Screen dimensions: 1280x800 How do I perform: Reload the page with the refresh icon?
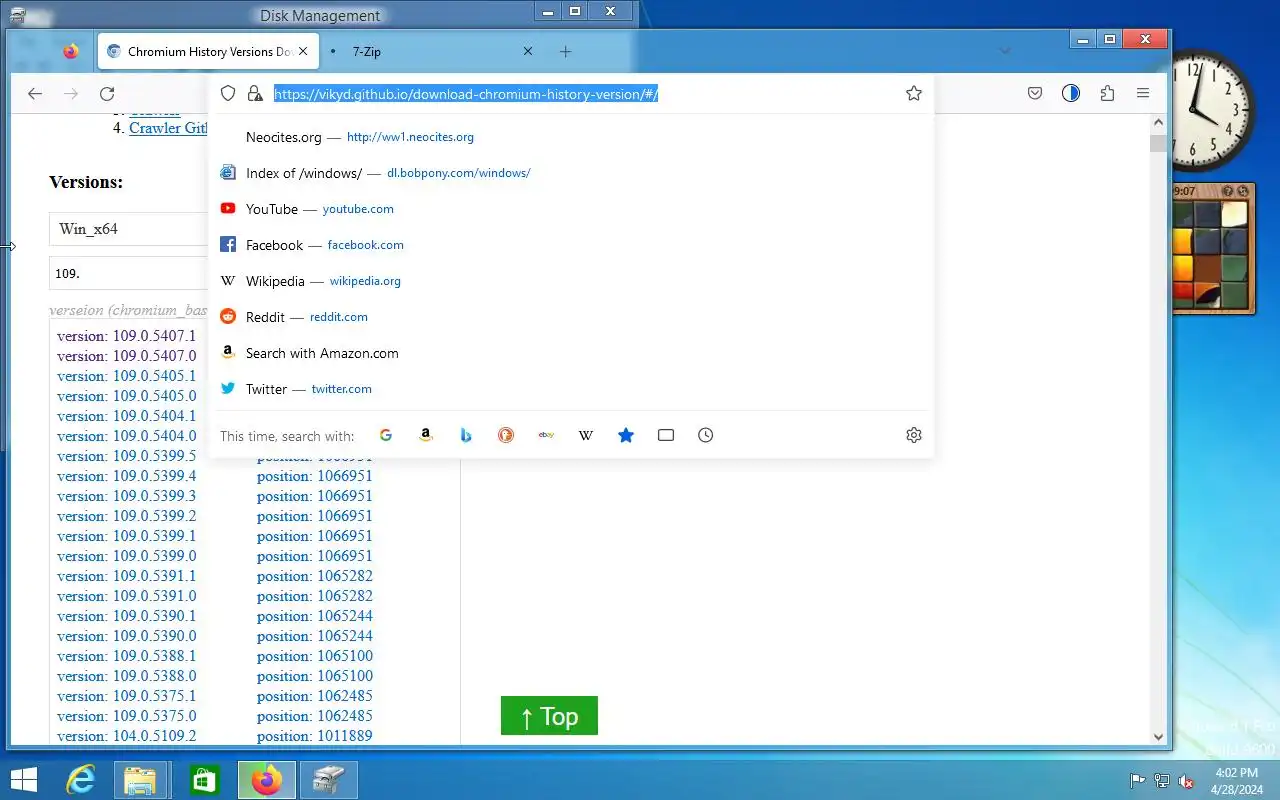[x=107, y=94]
